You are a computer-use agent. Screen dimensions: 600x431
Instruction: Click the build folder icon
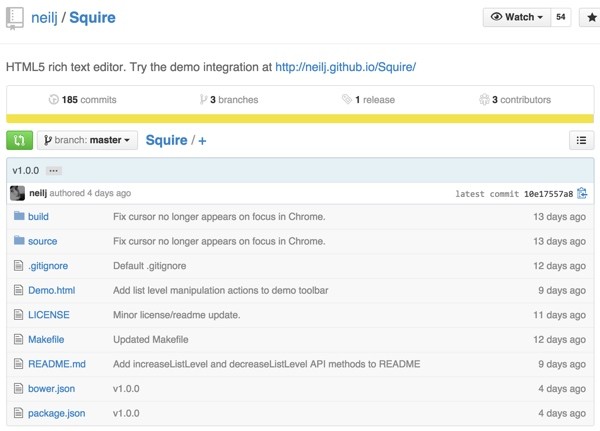(19, 216)
